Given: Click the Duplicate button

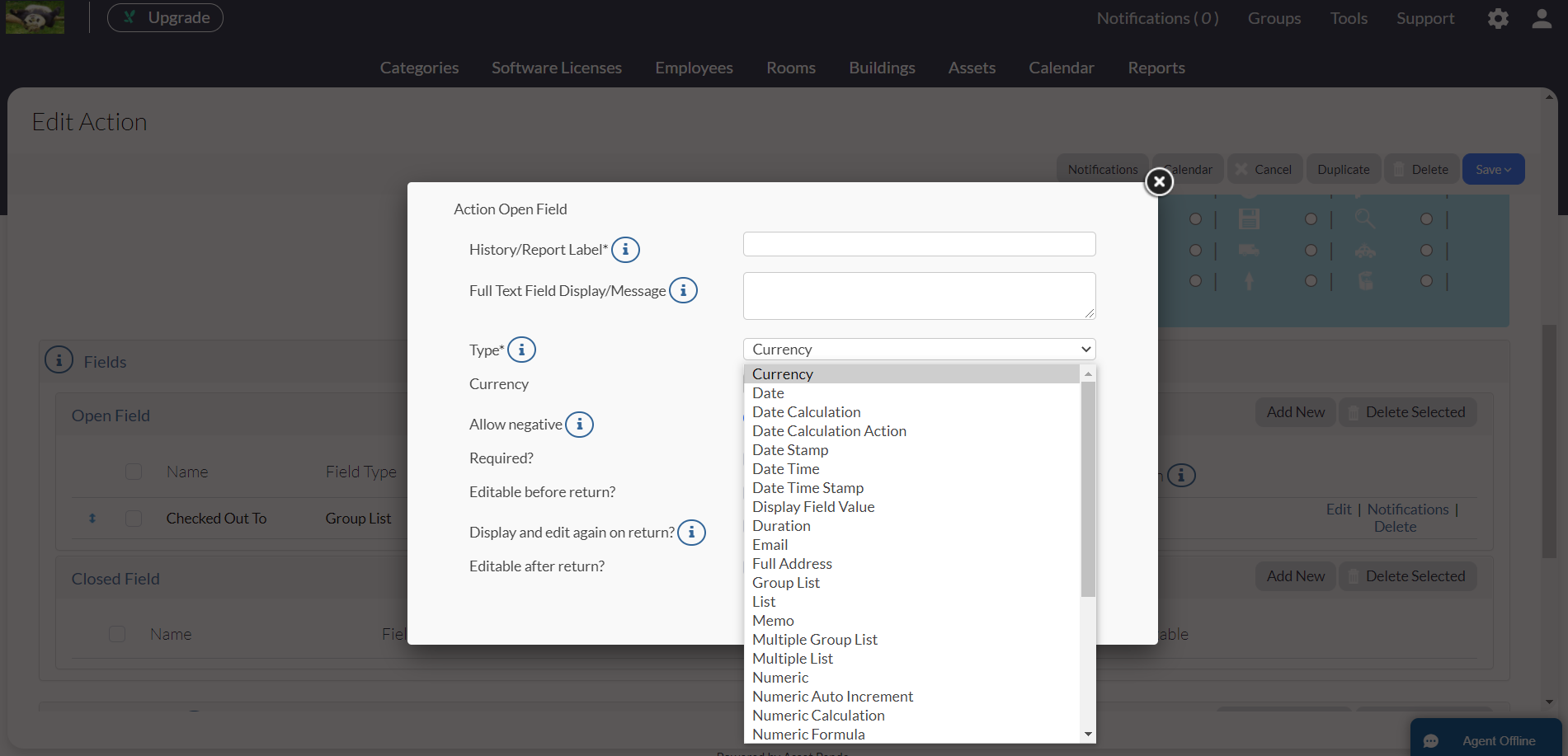Looking at the screenshot, I should [1344, 169].
